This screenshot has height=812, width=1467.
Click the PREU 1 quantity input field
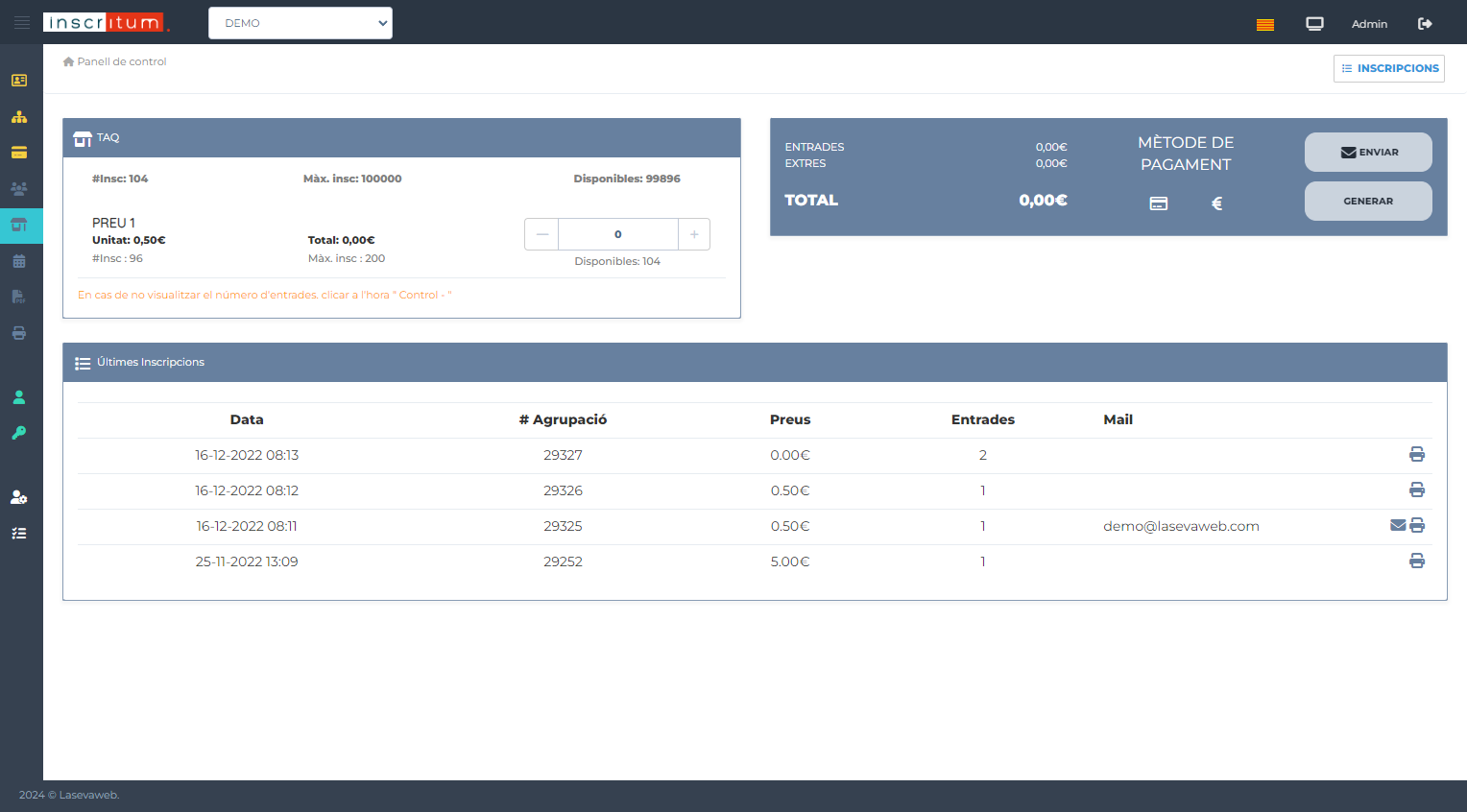point(618,234)
